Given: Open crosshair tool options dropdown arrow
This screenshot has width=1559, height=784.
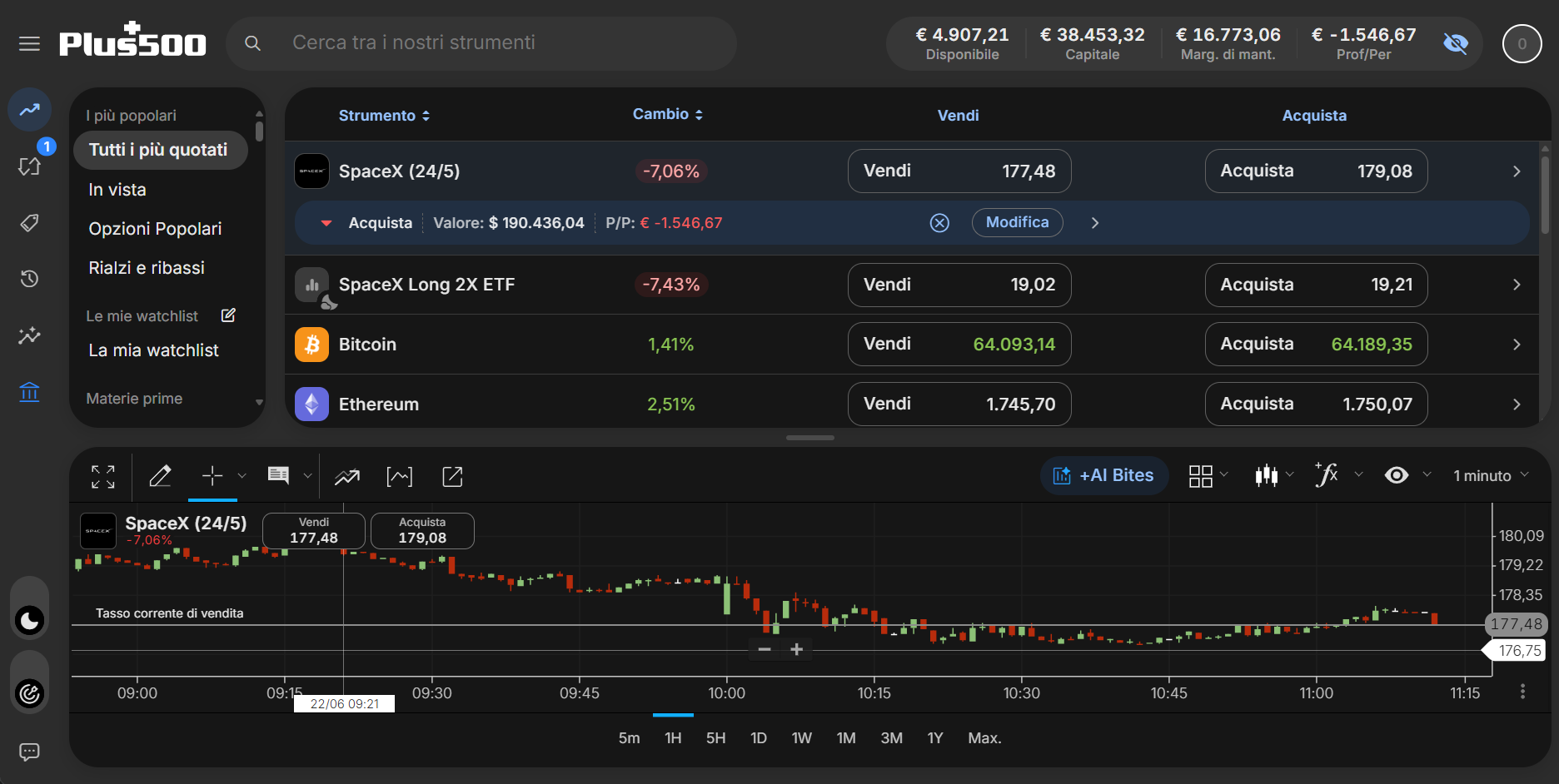Looking at the screenshot, I should (x=242, y=476).
